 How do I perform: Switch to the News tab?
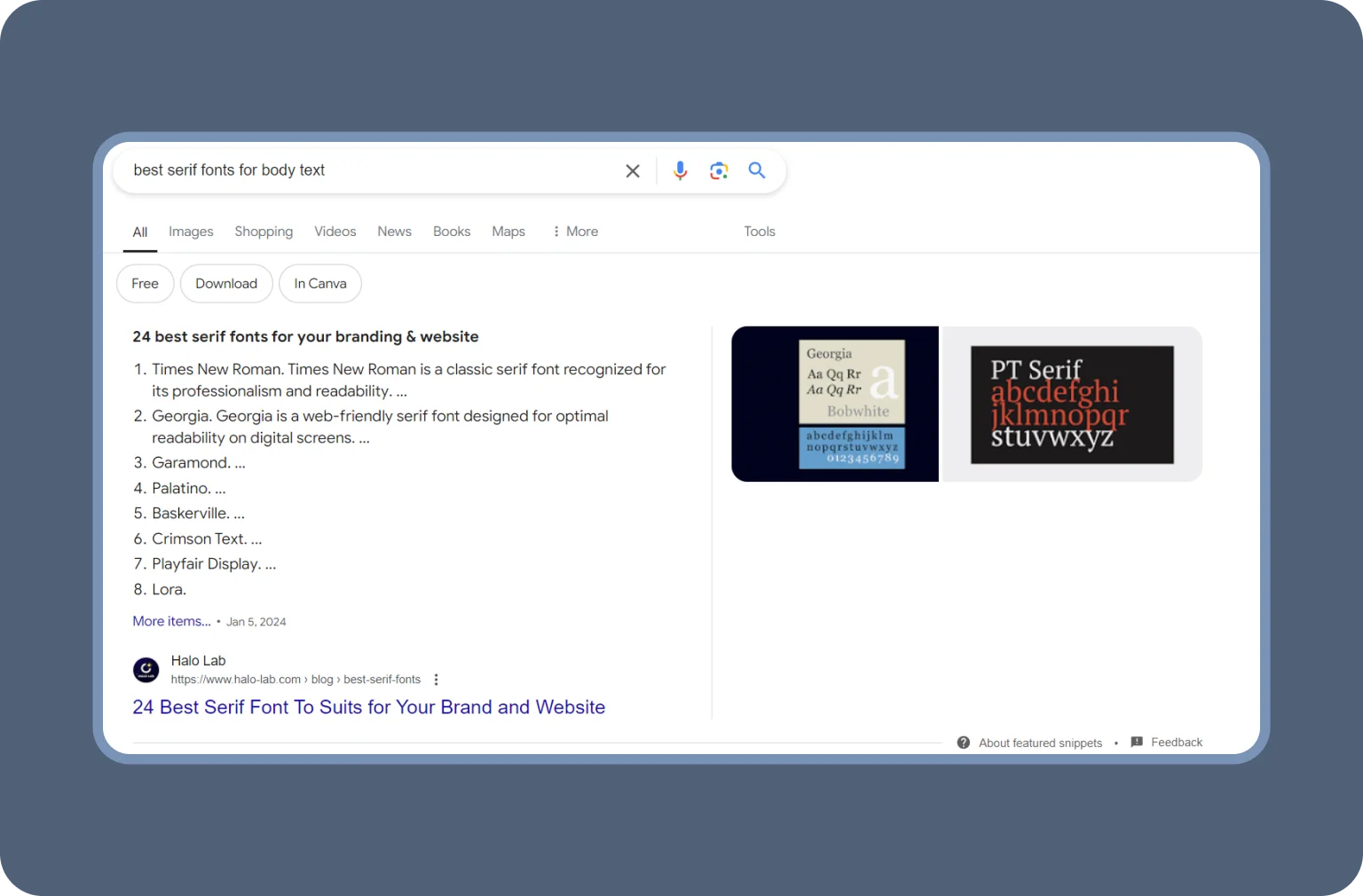pyautogui.click(x=394, y=232)
